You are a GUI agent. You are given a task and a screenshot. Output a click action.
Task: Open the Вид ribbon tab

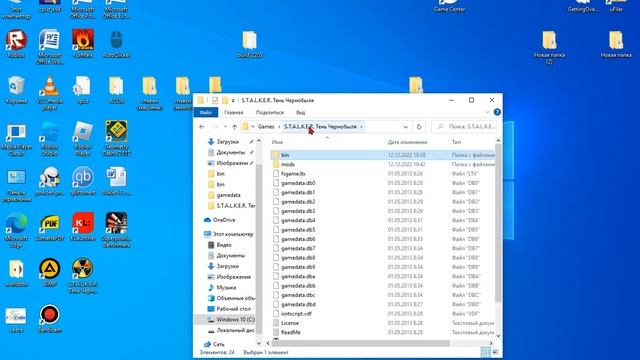300,112
